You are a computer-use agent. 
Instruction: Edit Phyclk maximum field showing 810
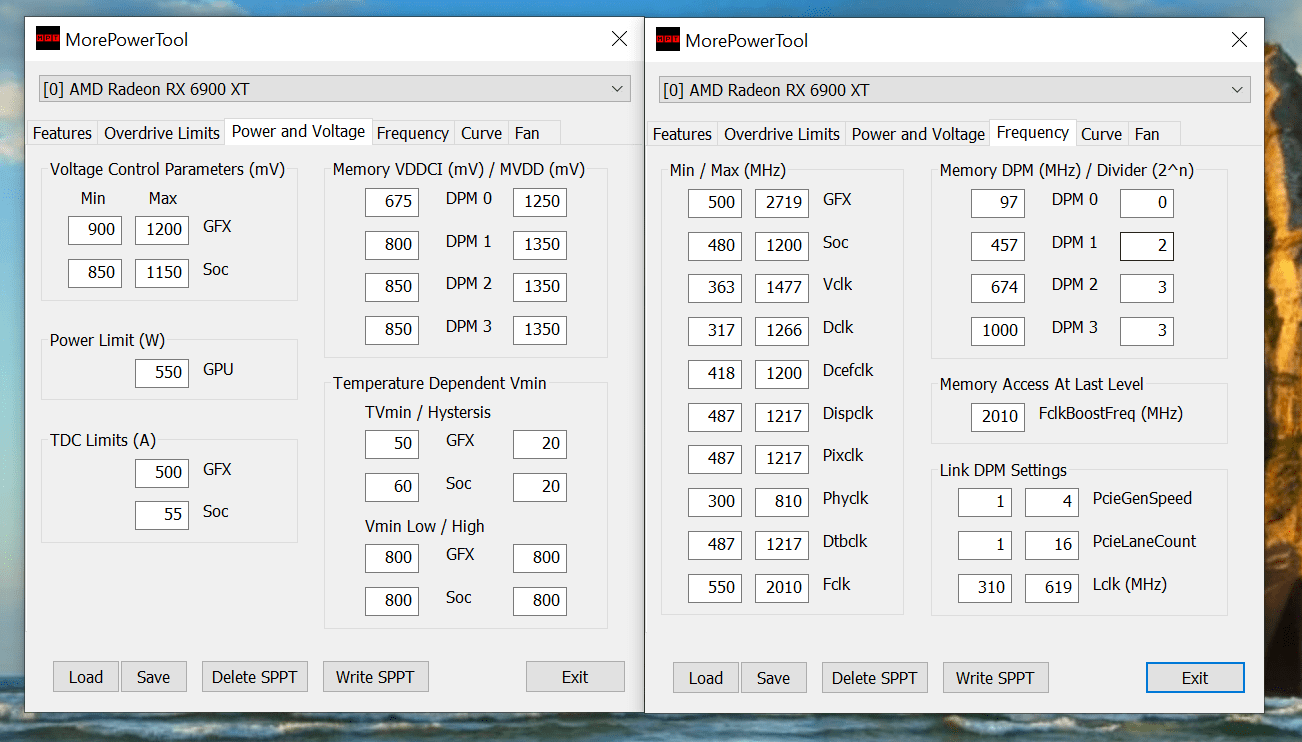782,502
